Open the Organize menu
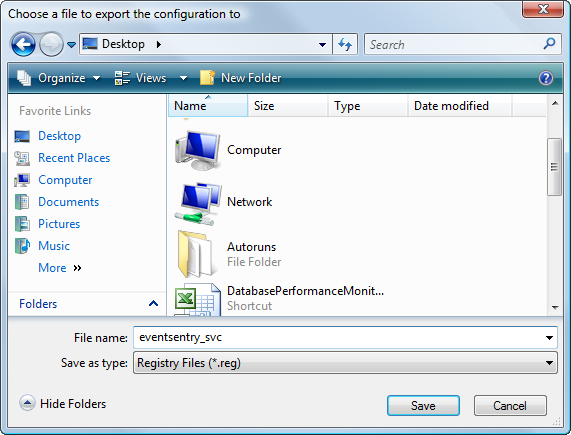This screenshot has width=571, height=435. [58, 78]
